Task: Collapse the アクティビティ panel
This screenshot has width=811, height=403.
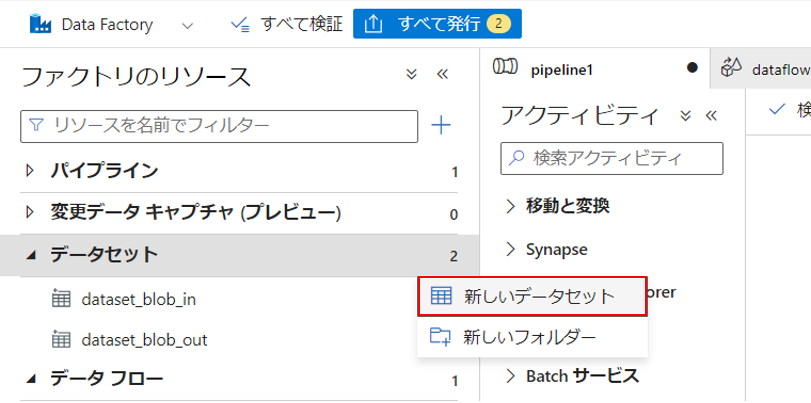Action: [712, 116]
